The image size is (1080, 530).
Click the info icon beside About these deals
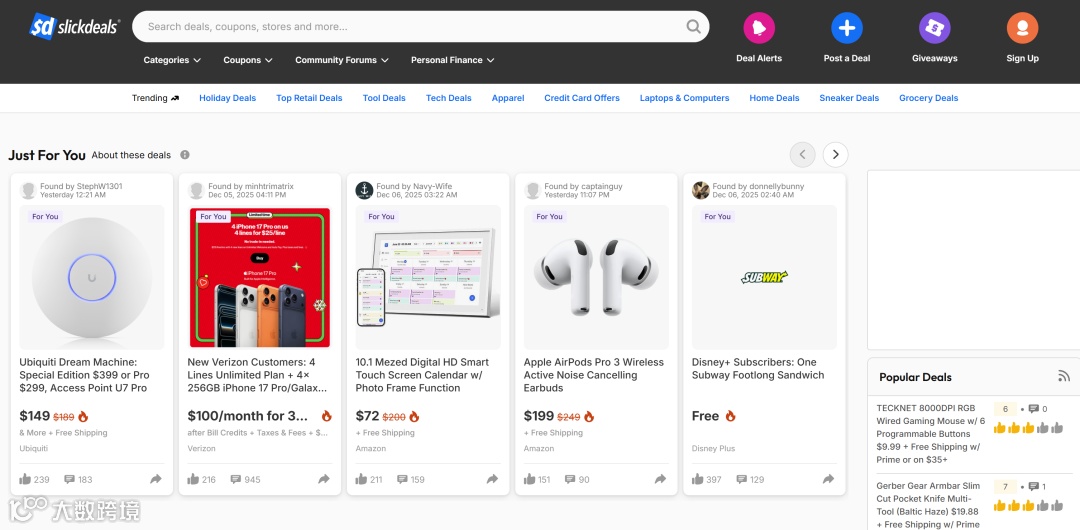(x=185, y=155)
